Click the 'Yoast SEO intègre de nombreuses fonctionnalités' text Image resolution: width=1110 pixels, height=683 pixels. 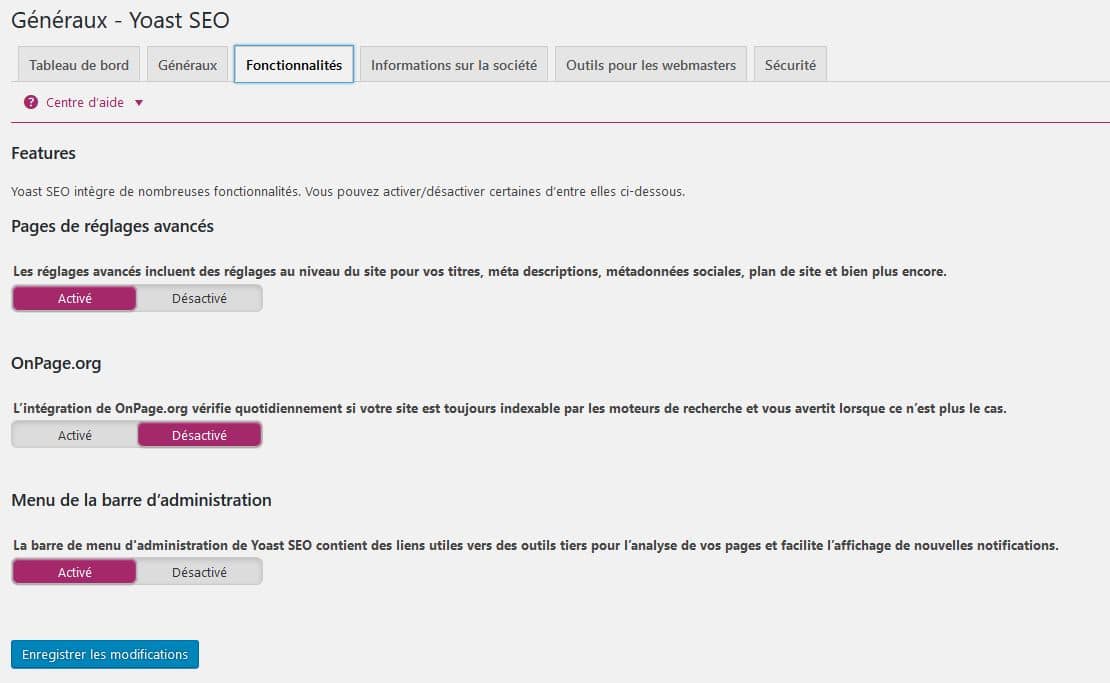point(348,192)
